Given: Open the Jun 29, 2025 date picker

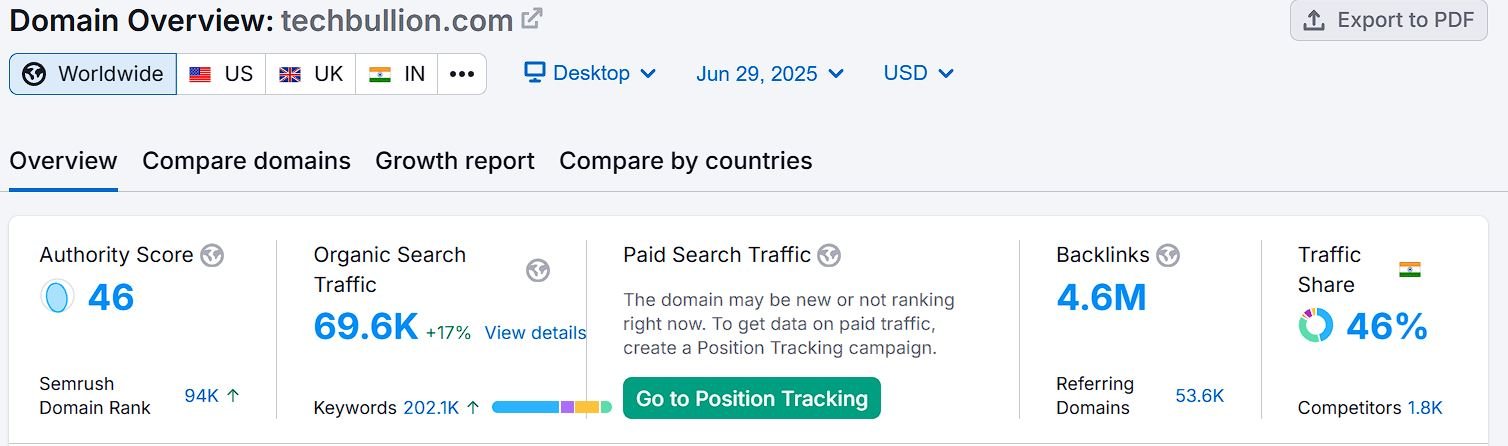Looking at the screenshot, I should click(770, 73).
